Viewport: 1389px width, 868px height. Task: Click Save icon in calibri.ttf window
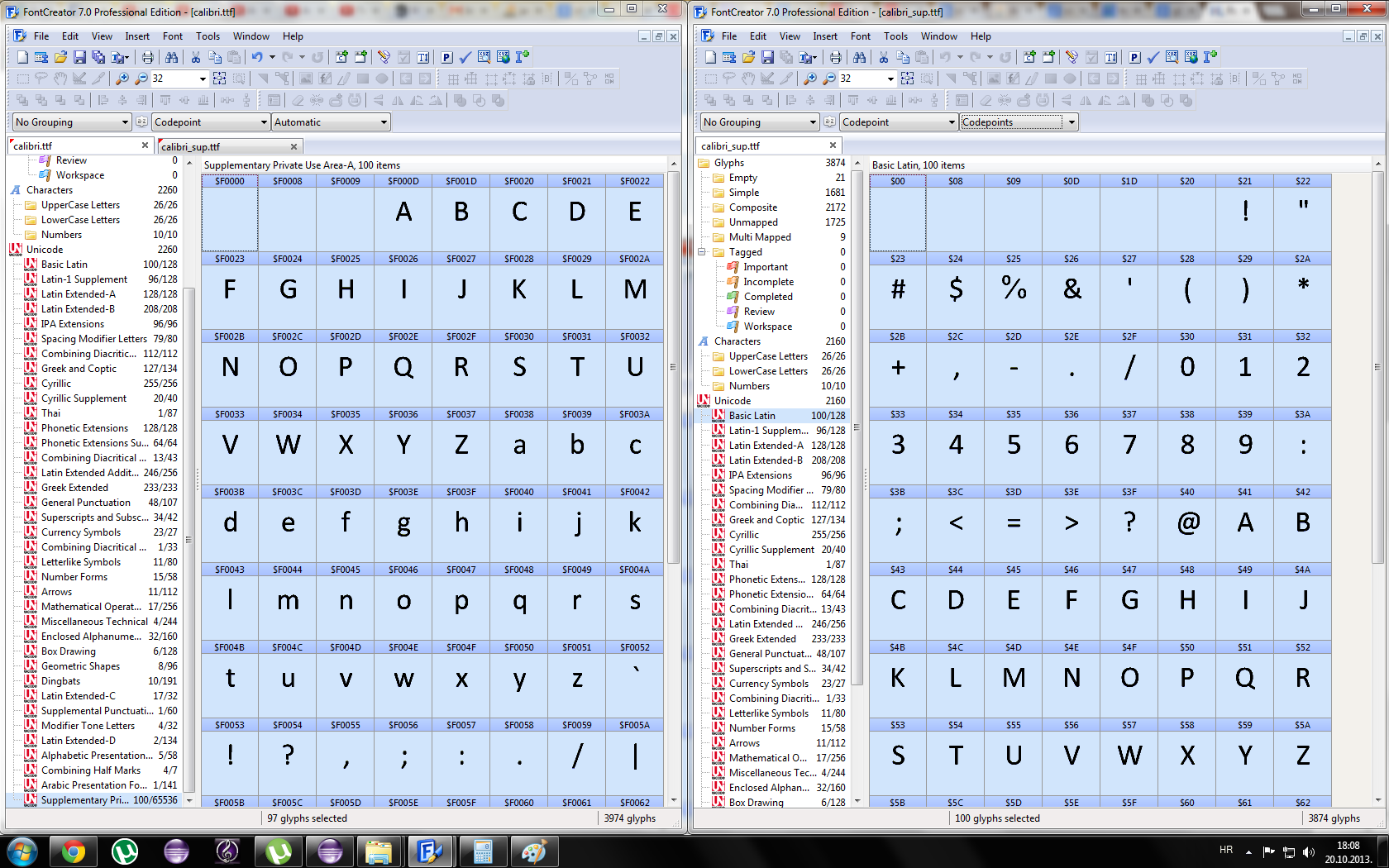click(79, 57)
